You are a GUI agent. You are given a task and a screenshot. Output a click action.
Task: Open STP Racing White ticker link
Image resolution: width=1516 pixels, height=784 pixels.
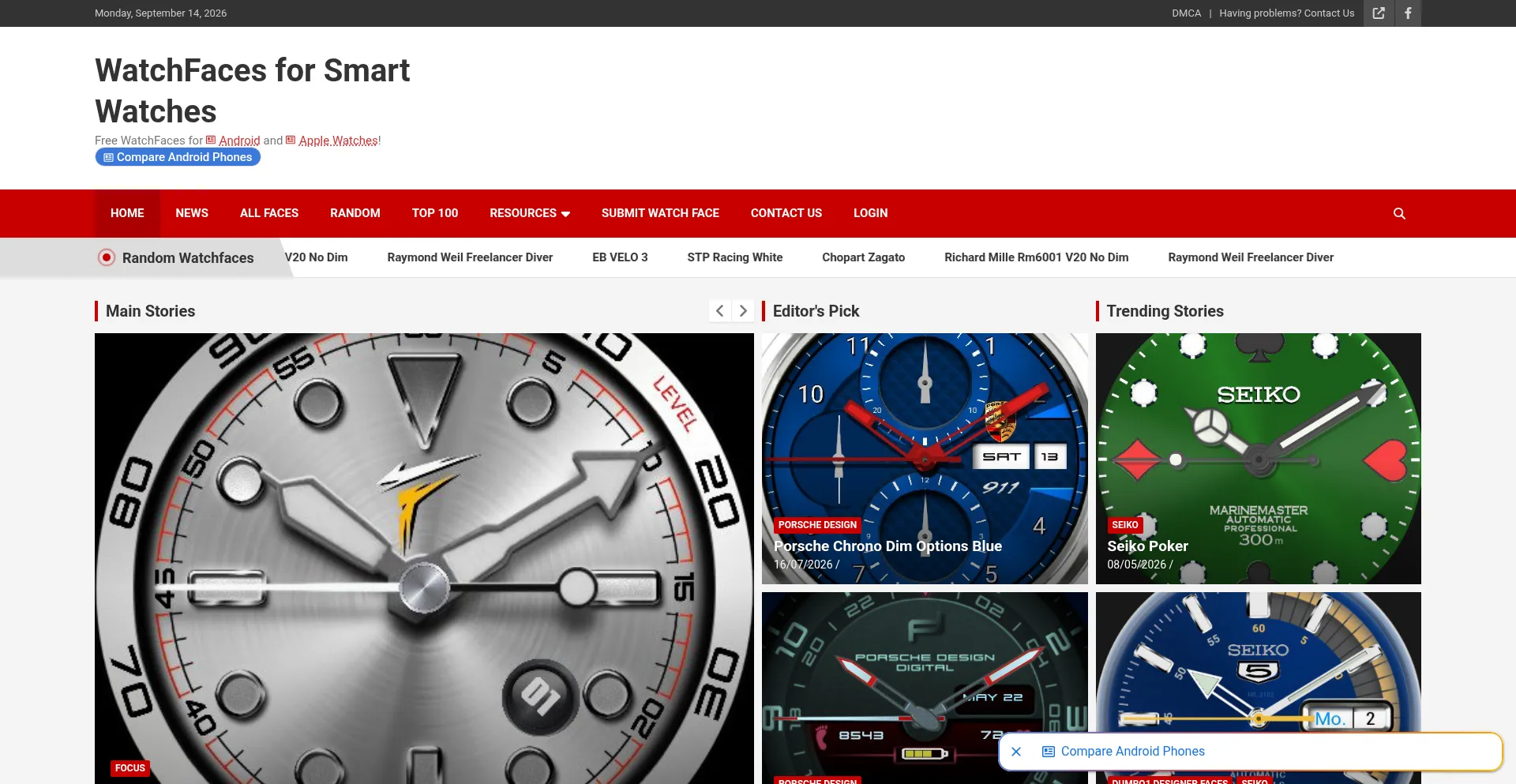(735, 257)
